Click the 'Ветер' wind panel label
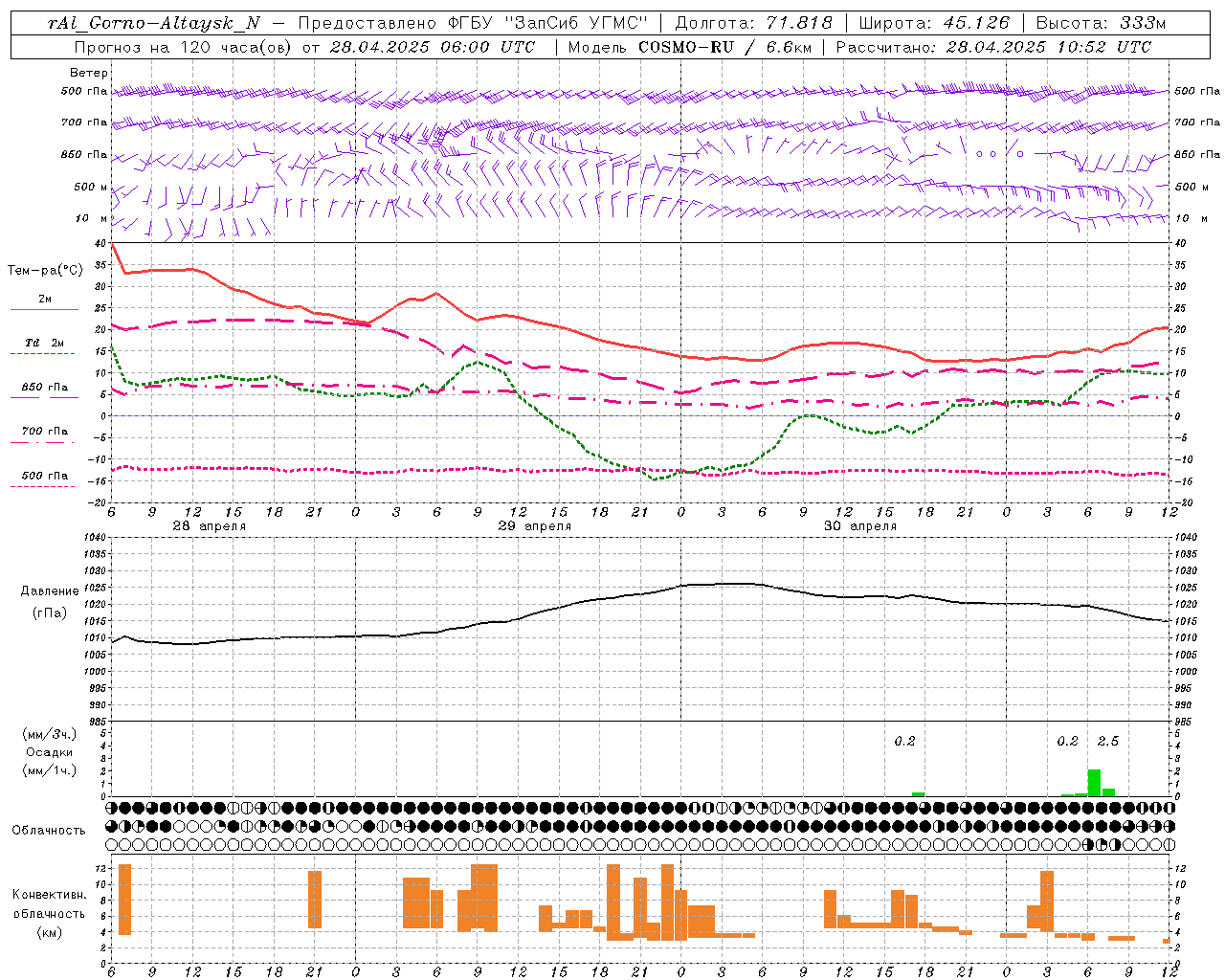Image resolution: width=1225 pixels, height=980 pixels. tap(89, 73)
